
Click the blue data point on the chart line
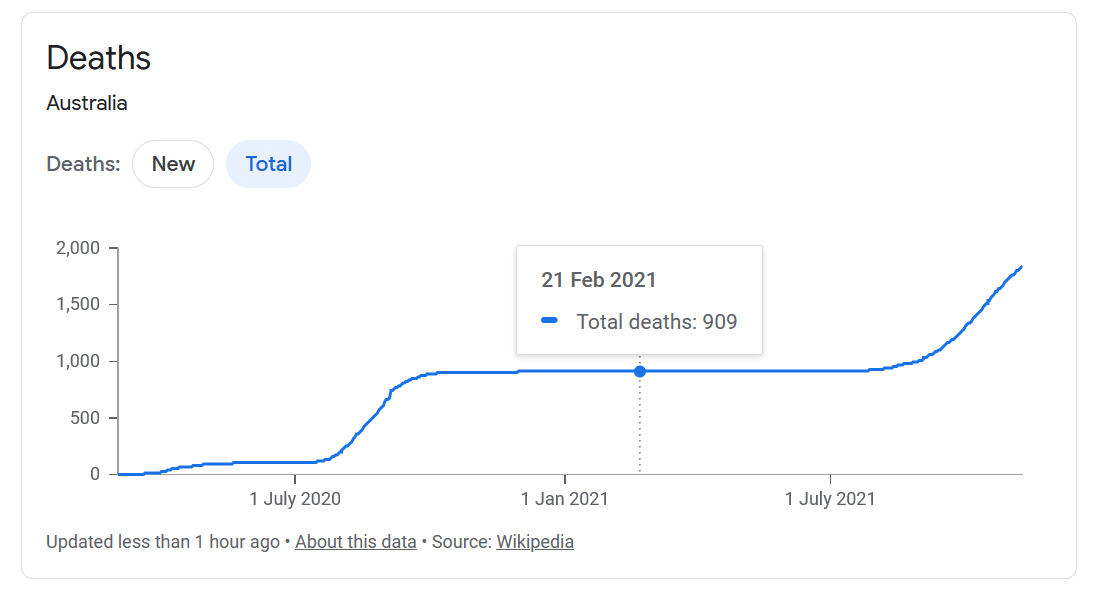pos(640,372)
